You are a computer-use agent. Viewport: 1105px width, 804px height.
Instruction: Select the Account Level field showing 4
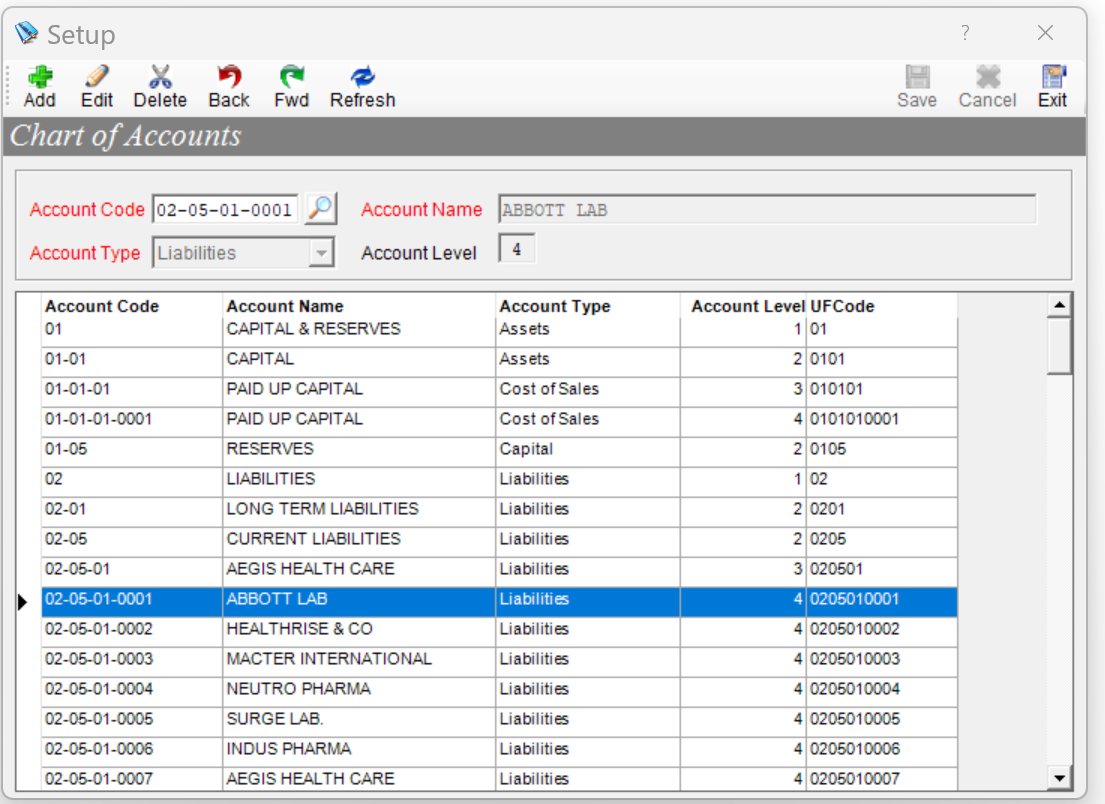pos(517,249)
